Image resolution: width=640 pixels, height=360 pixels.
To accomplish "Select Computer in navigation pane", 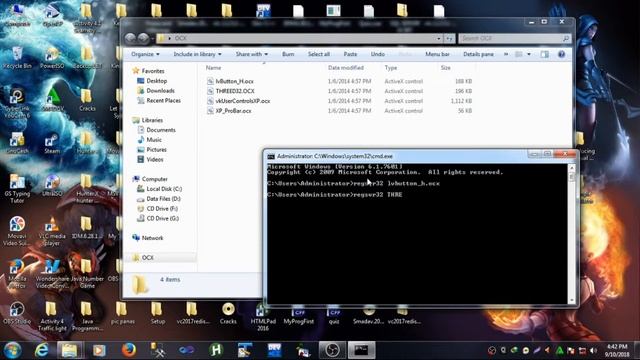I will tap(150, 179).
